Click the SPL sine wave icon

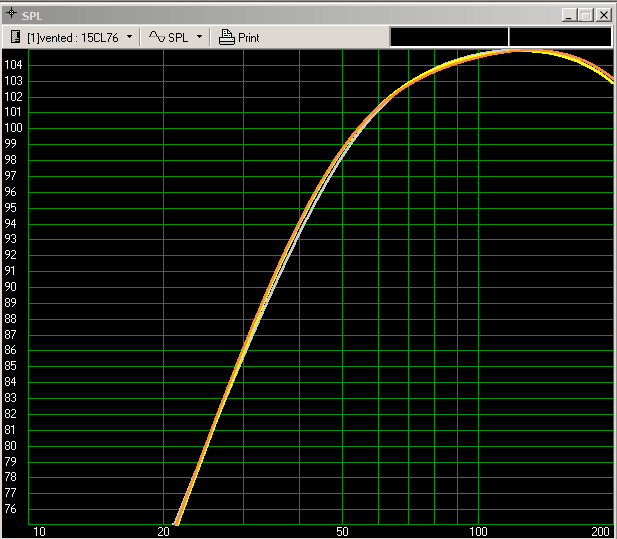(x=157, y=37)
